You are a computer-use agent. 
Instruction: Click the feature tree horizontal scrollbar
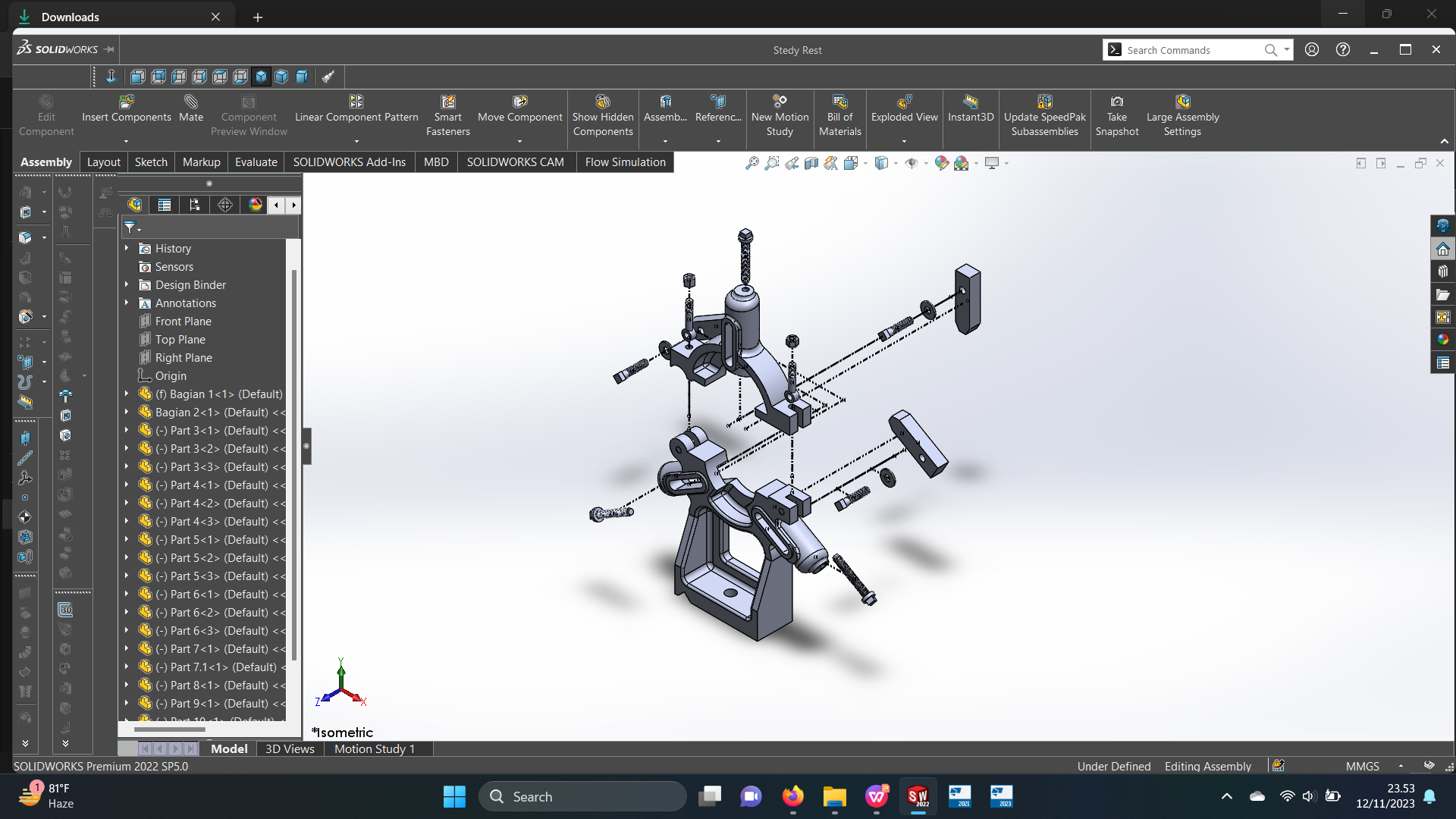[169, 730]
